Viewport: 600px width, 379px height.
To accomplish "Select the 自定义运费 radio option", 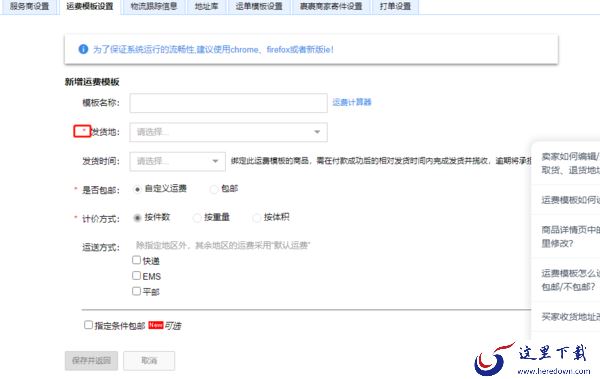I will point(137,190).
